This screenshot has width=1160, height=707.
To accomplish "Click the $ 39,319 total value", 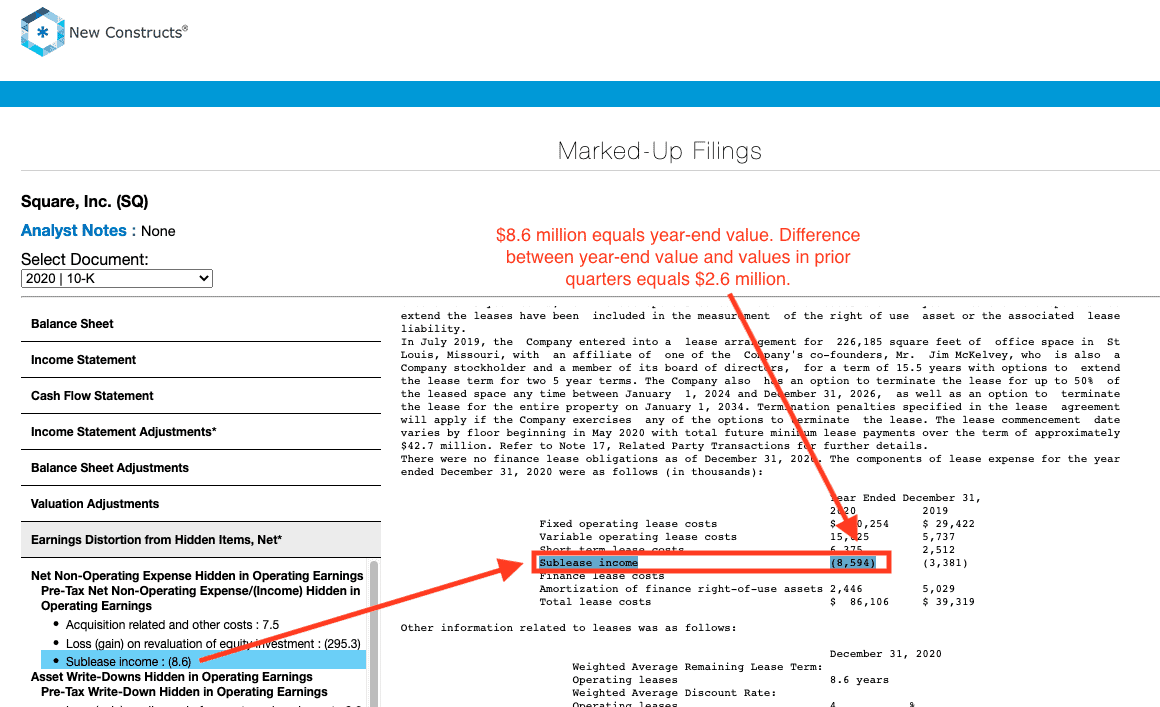I will coord(948,602).
